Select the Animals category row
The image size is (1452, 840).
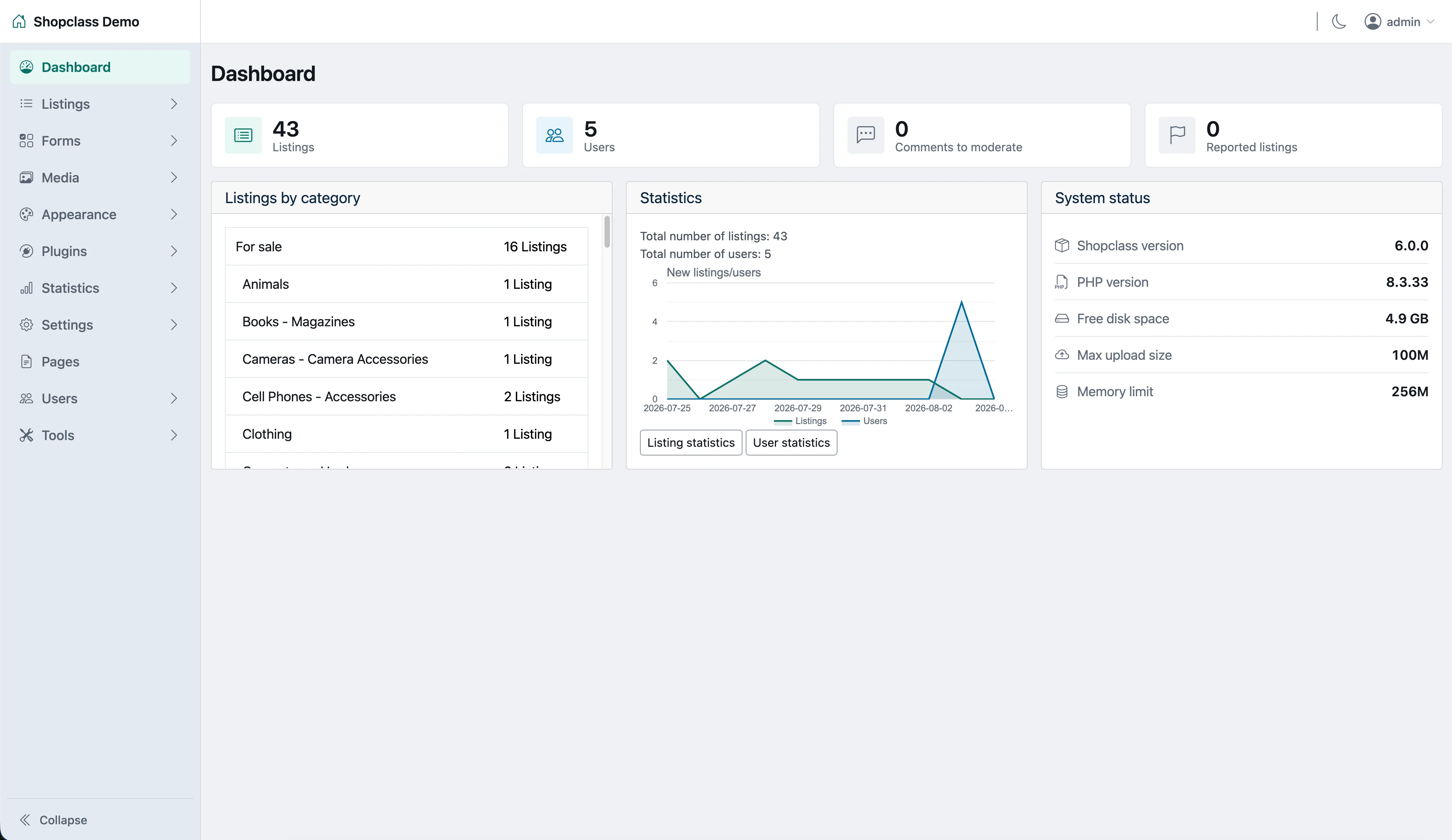406,284
